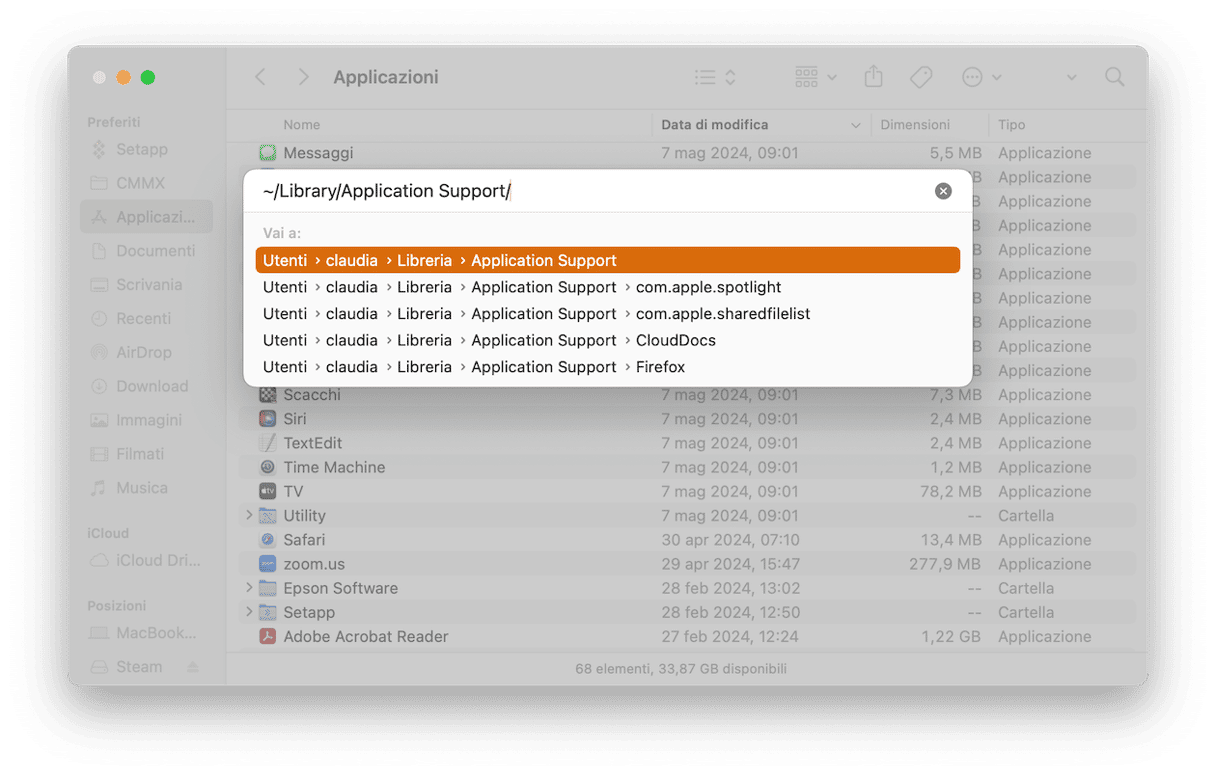
Task: Go back with the toolbar back arrow
Action: coord(260,77)
